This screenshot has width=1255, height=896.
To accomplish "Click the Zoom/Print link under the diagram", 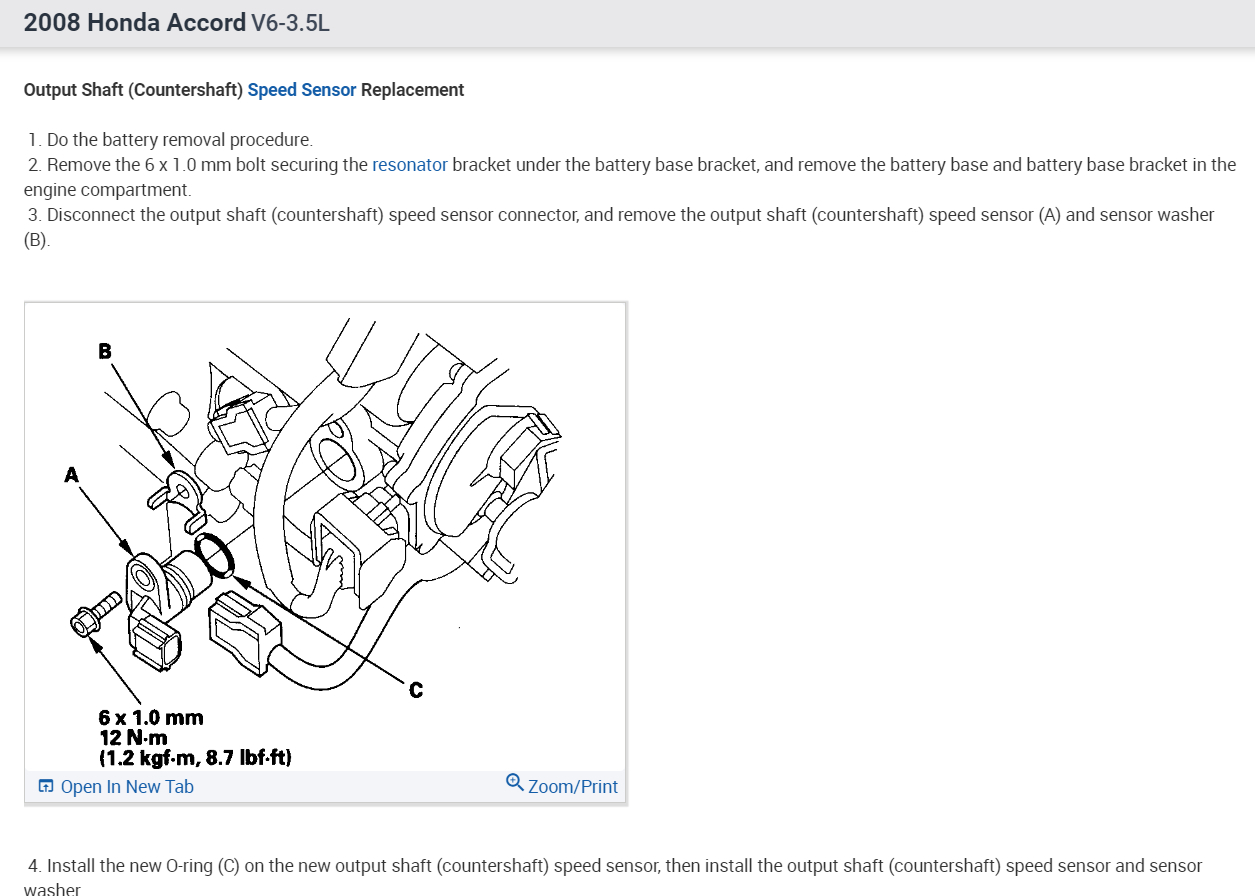I will [x=573, y=787].
